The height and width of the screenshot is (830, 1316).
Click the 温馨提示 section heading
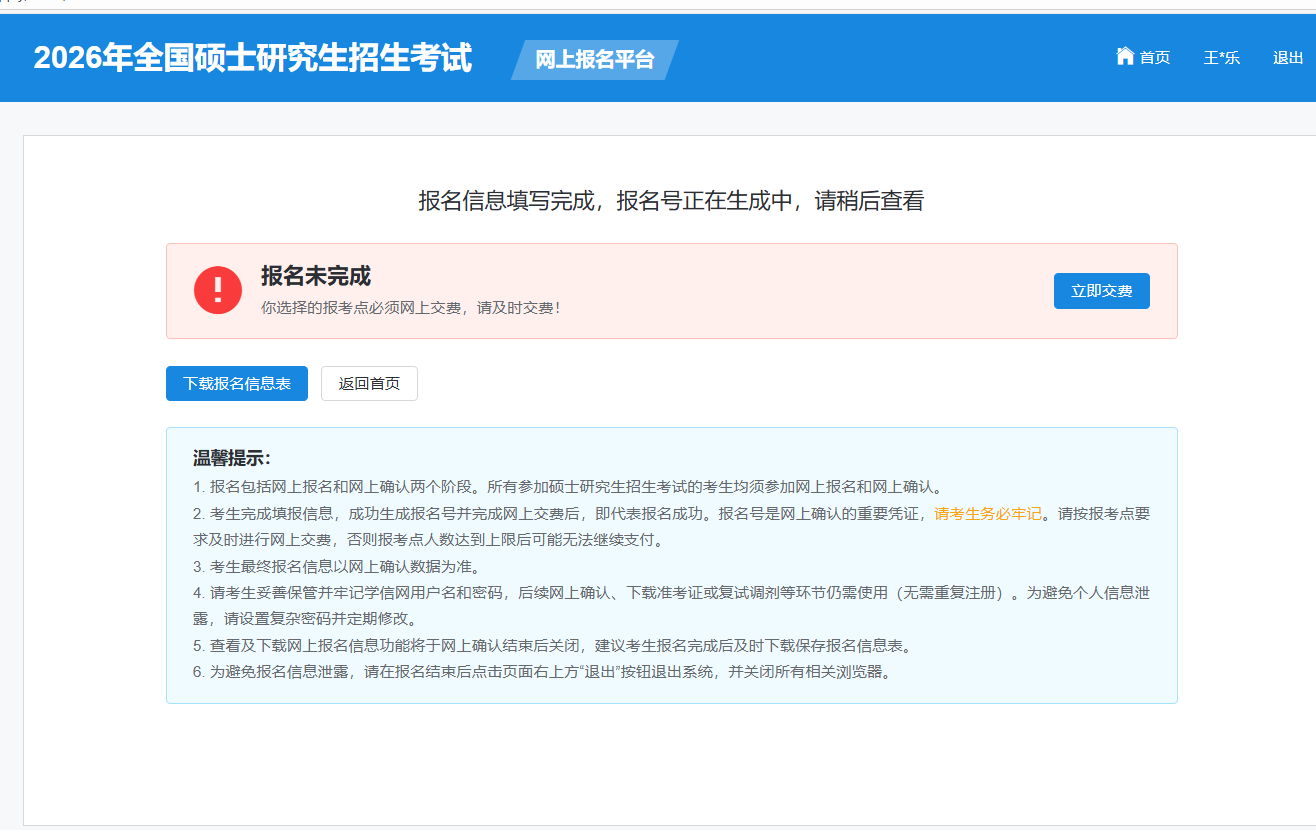tap(232, 459)
